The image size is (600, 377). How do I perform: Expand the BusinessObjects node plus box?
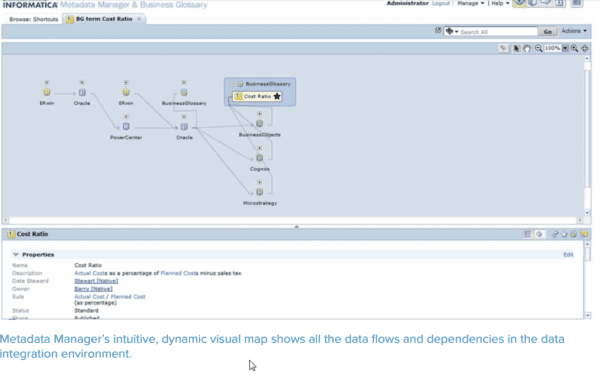click(259, 114)
